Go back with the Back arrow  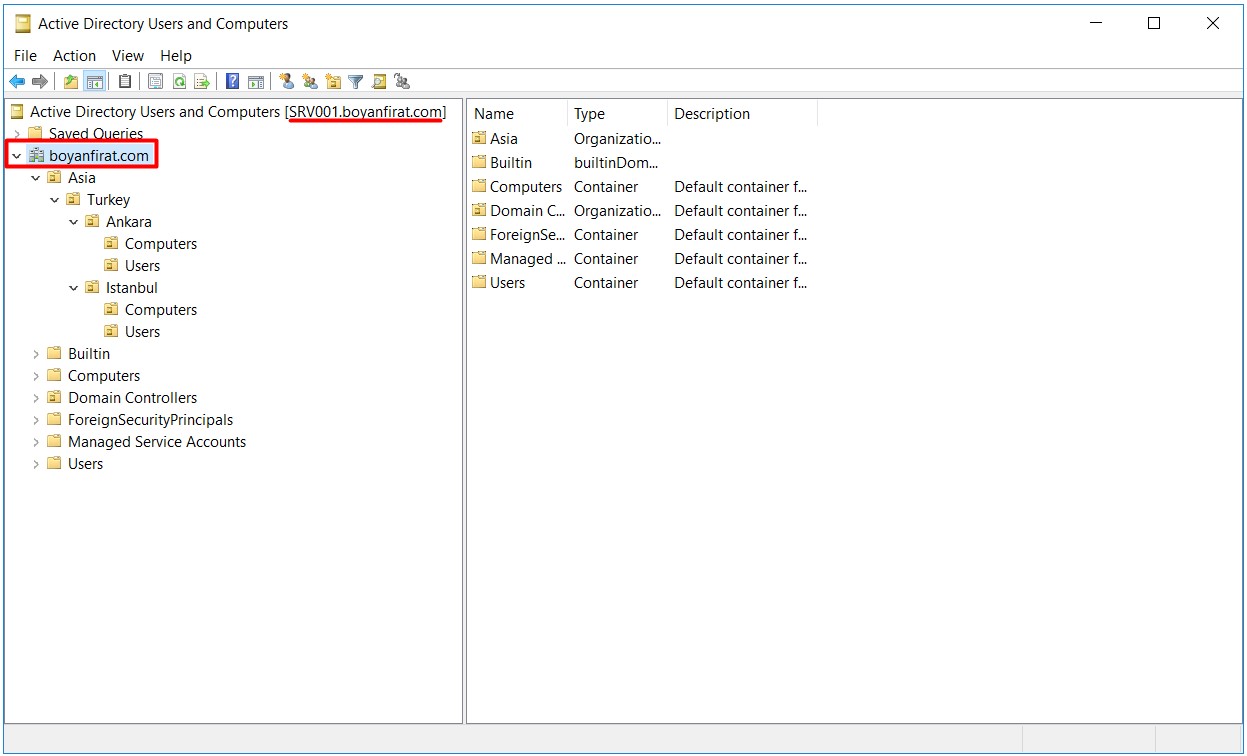(17, 82)
